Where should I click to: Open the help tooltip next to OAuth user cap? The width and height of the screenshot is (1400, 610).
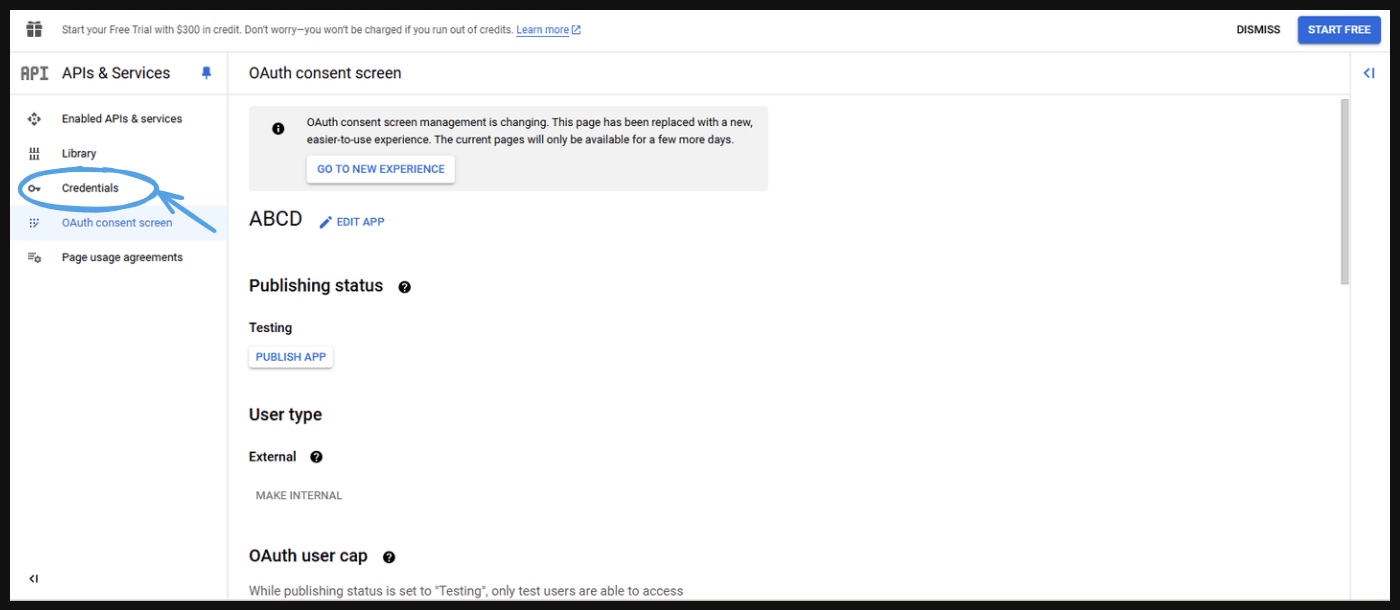389,557
